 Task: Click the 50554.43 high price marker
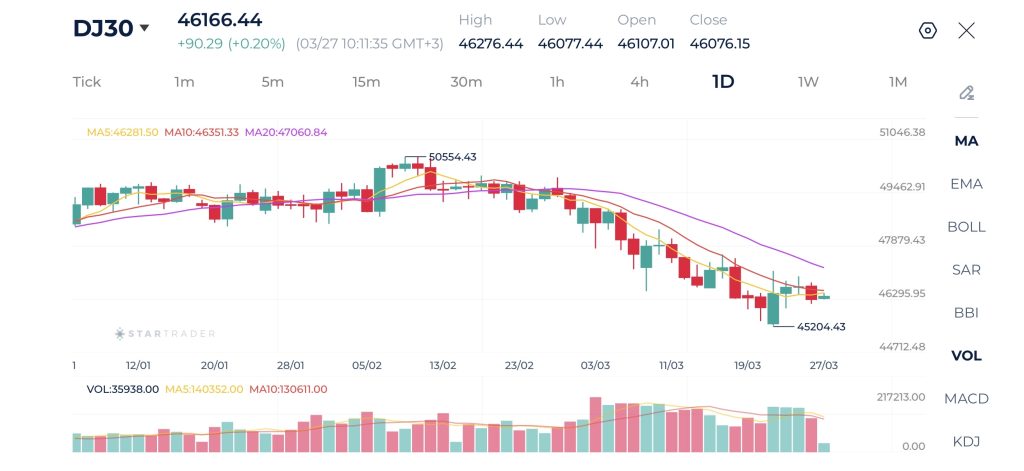pos(452,157)
